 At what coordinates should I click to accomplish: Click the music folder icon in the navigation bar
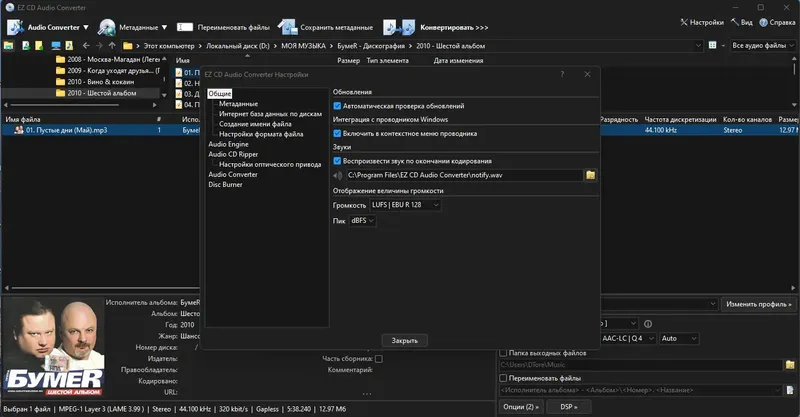(69, 45)
